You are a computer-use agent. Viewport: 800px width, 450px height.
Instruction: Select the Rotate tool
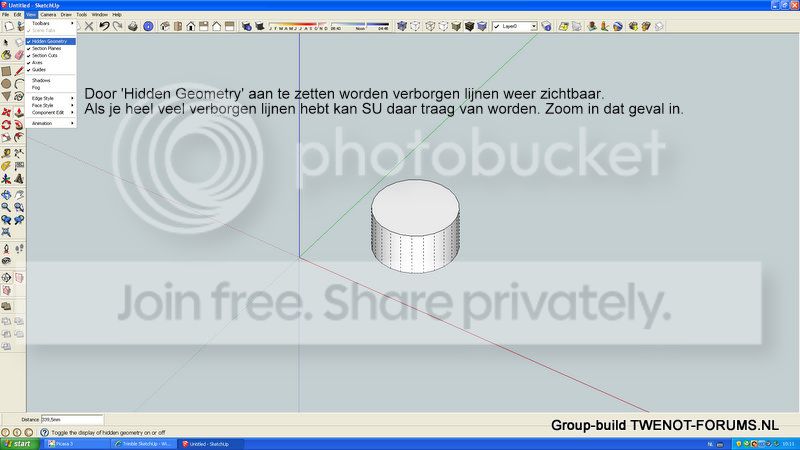coord(6,125)
